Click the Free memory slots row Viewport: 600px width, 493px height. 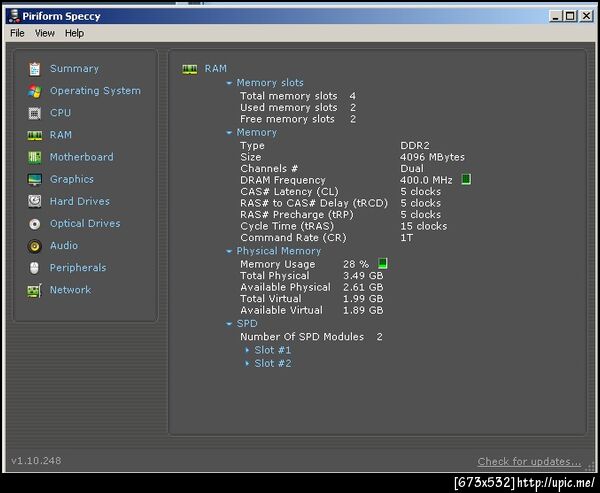(x=298, y=119)
